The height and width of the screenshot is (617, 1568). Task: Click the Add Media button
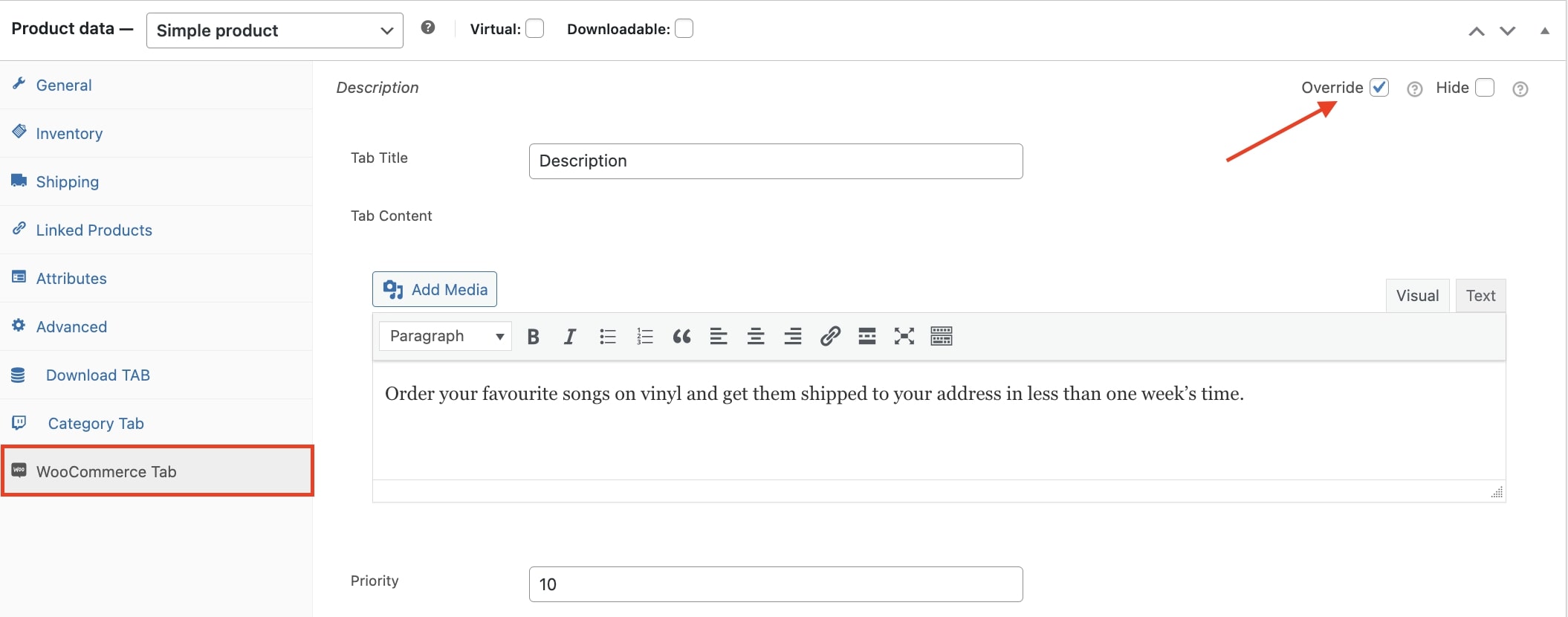(435, 289)
